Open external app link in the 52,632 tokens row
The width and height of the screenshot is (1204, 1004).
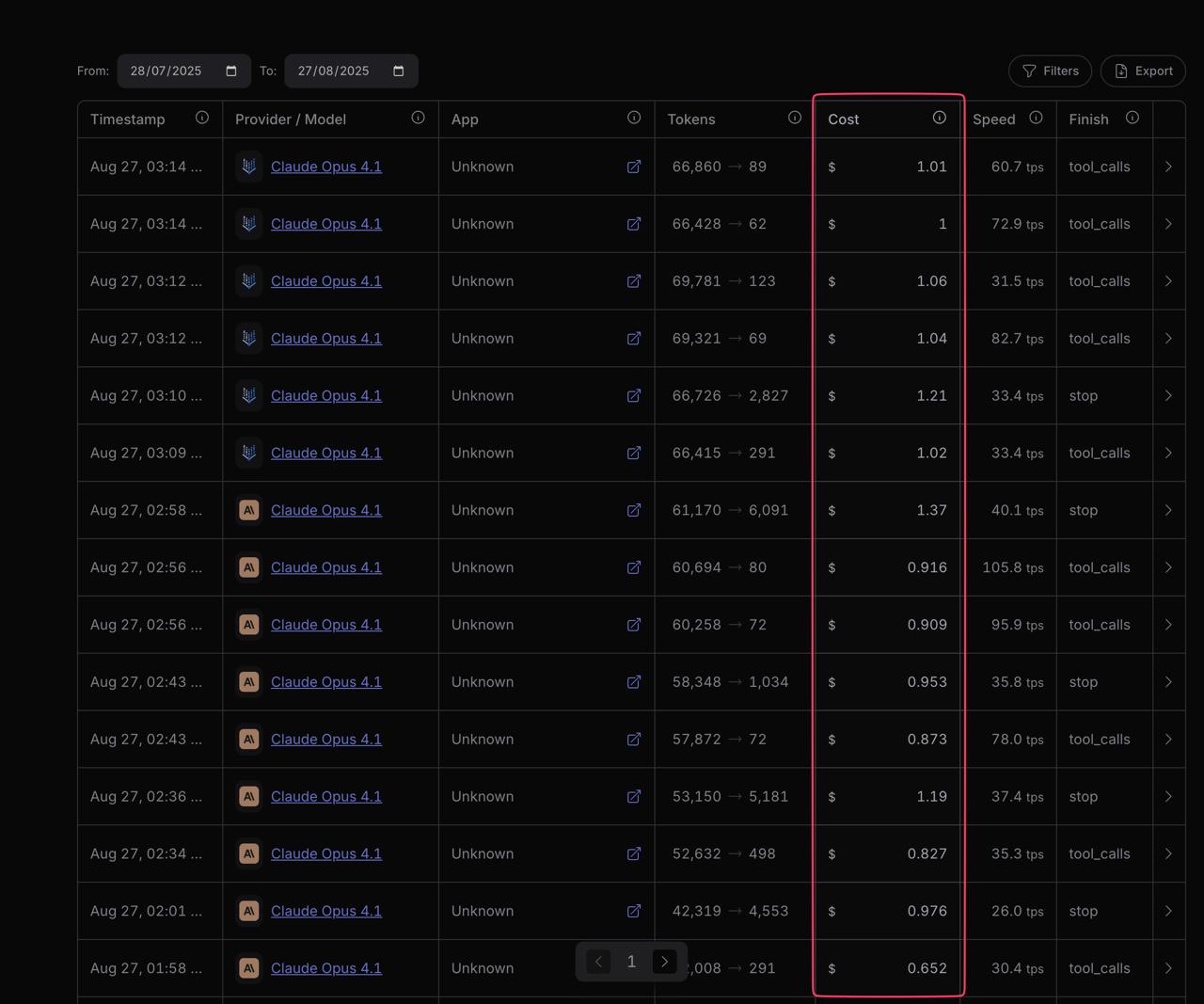[634, 854]
